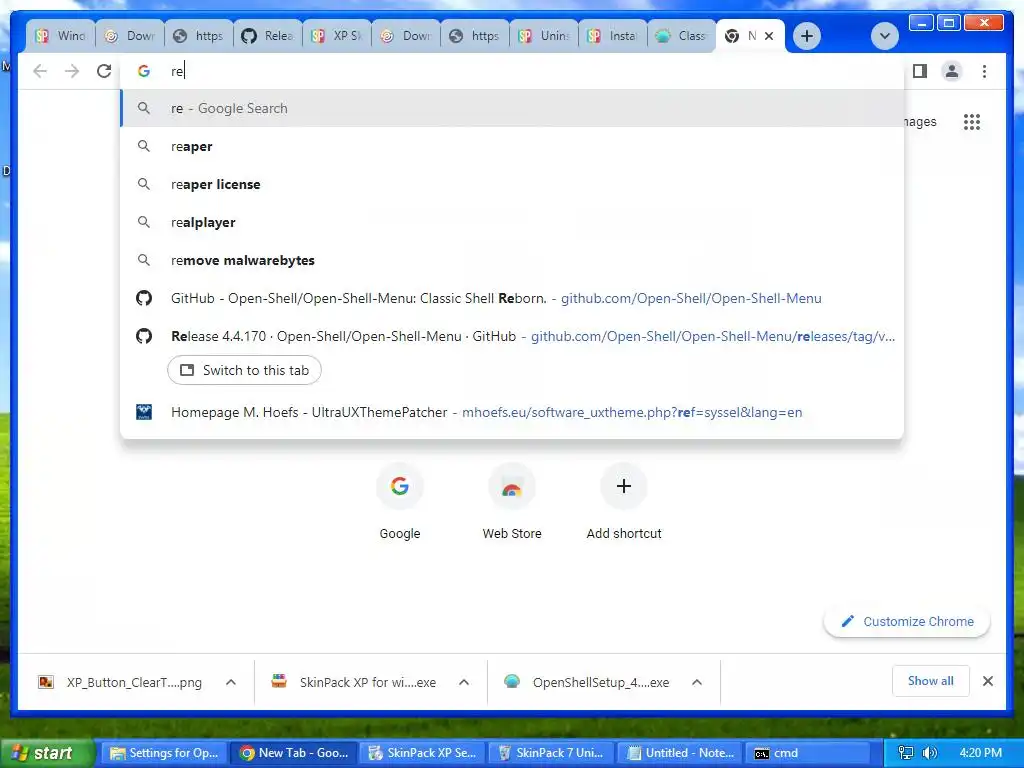The width and height of the screenshot is (1024, 768).
Task: Choose the 'reaper' search suggestion
Action: 513,146
